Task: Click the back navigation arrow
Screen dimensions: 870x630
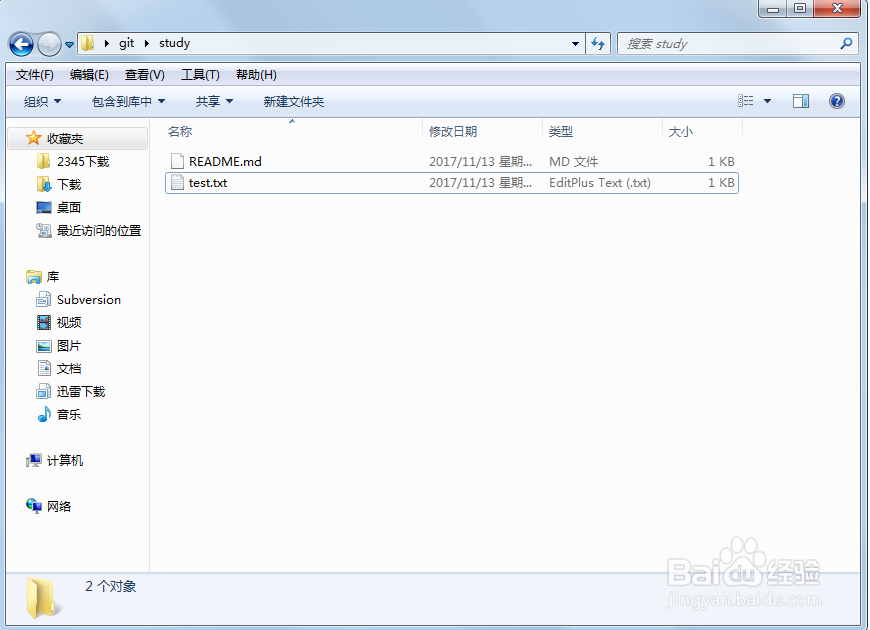Action: pos(20,43)
